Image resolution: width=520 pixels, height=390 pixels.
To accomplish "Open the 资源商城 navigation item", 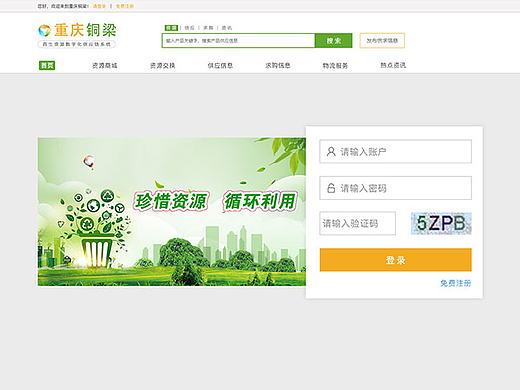I will (105, 66).
